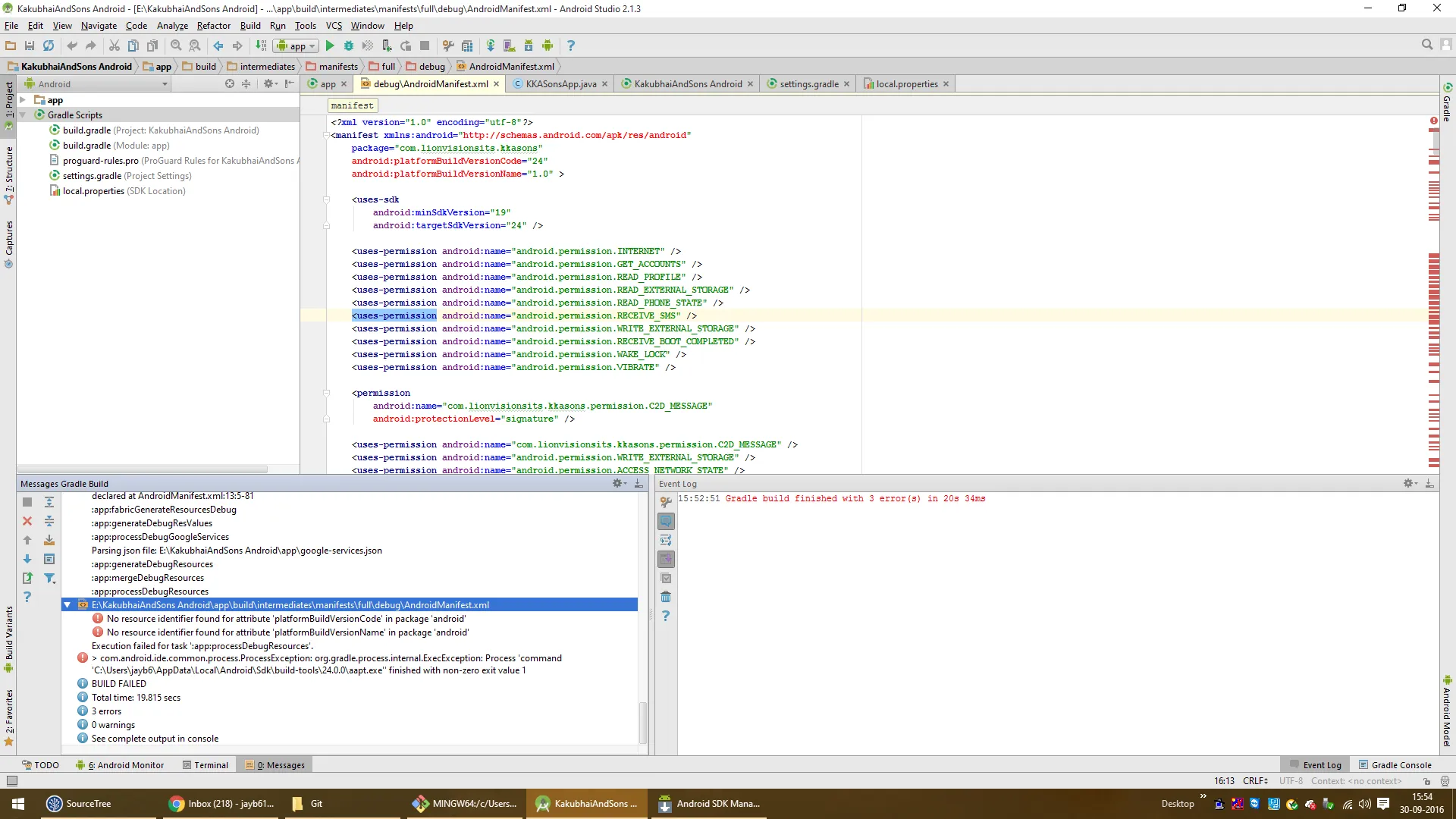
Task: Click Sync Project with Gradle Files icon
Action: pyautogui.click(x=491, y=45)
